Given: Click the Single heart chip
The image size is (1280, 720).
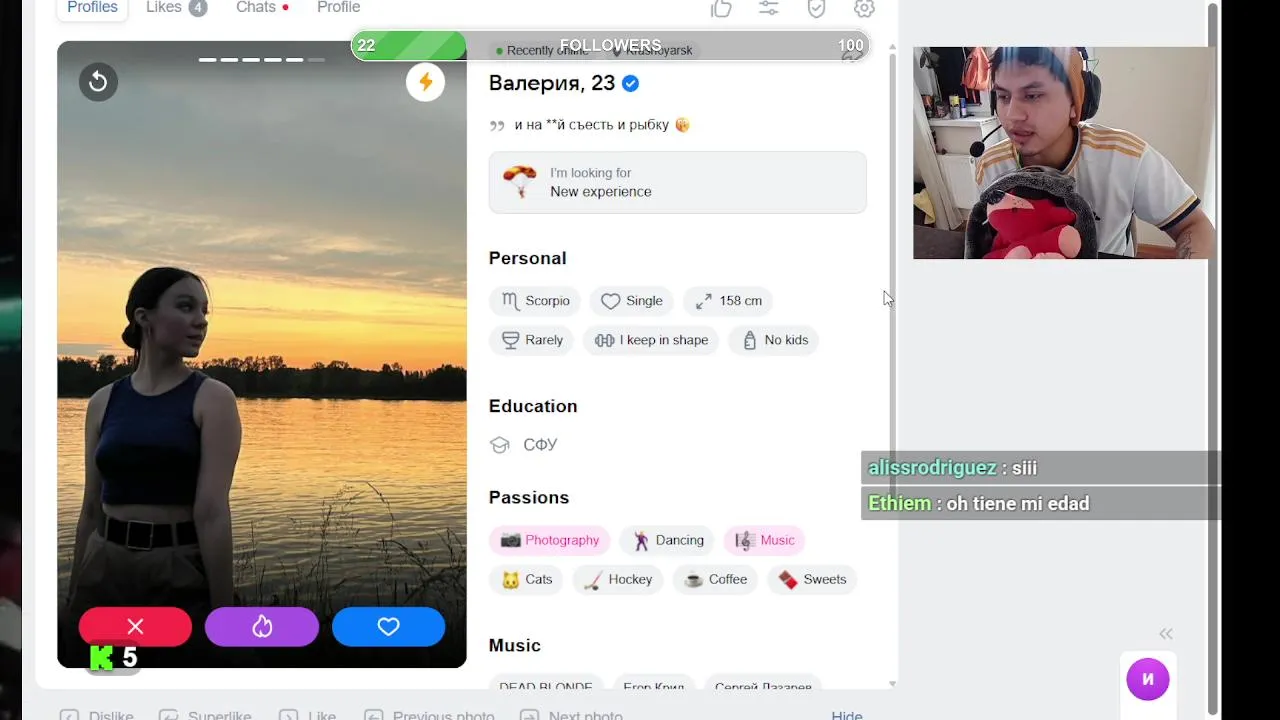Looking at the screenshot, I should (x=632, y=301).
